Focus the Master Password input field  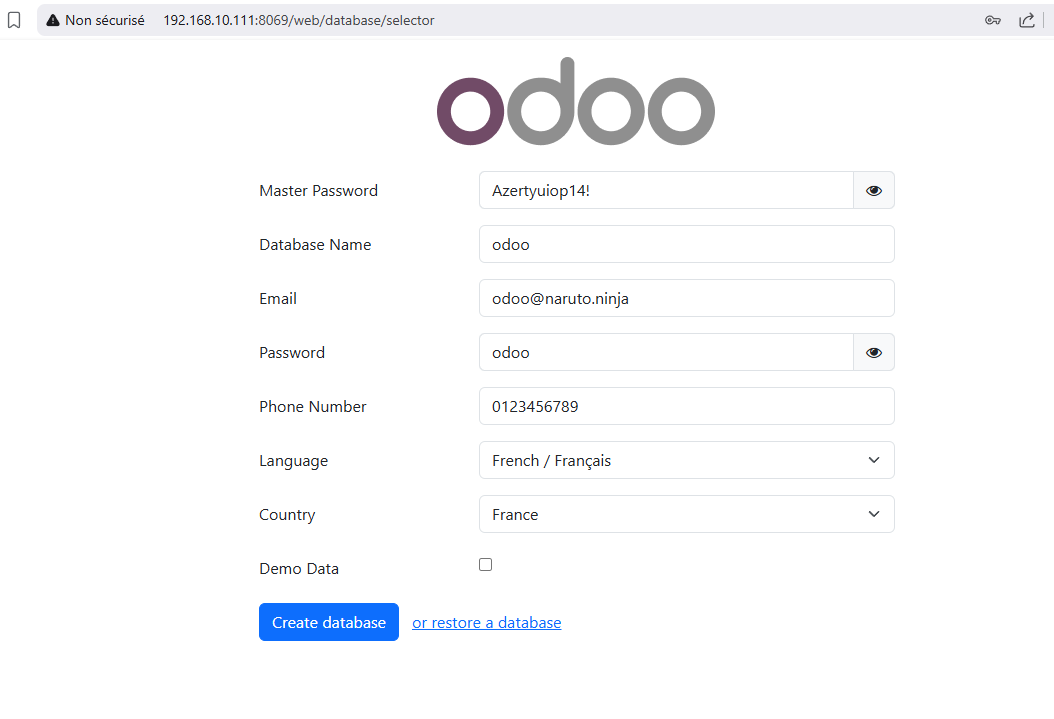coord(665,190)
